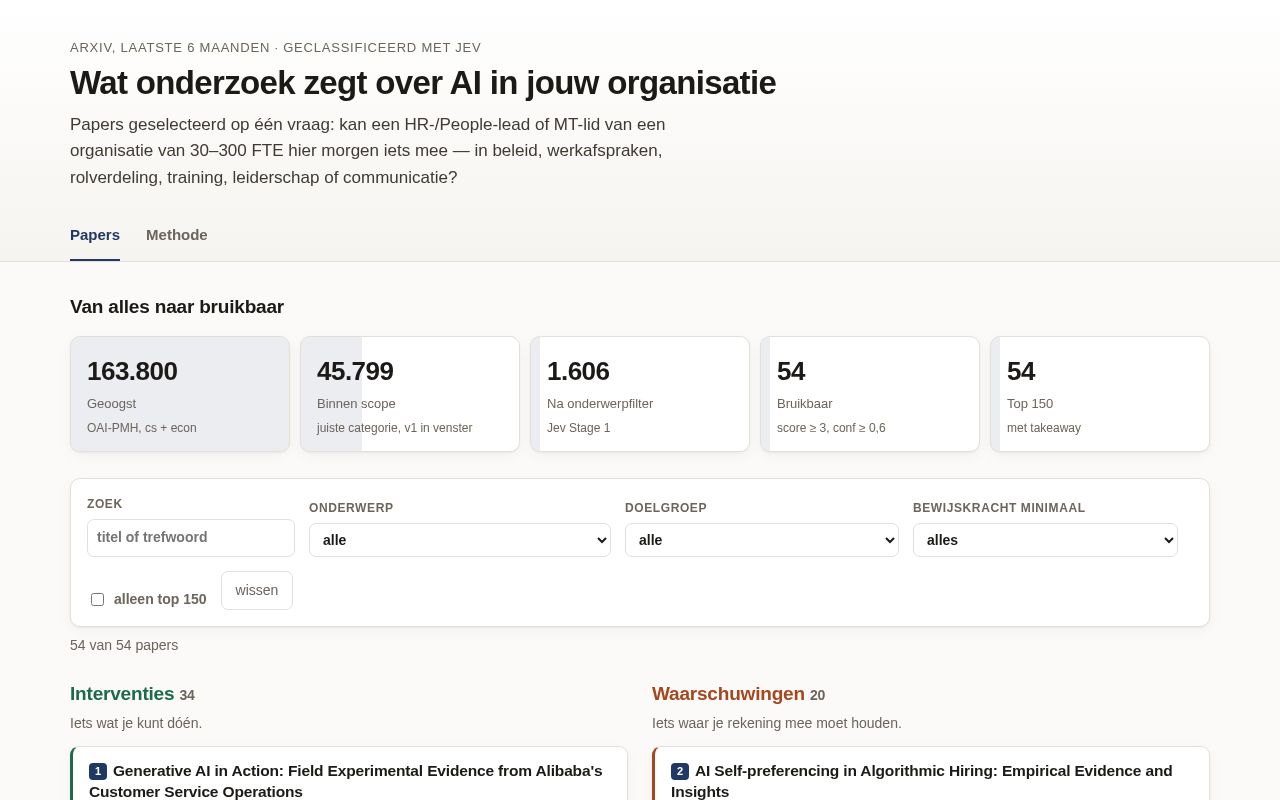Open the Doelgroep dropdown
Image resolution: width=1280 pixels, height=800 pixels.
[x=762, y=540]
